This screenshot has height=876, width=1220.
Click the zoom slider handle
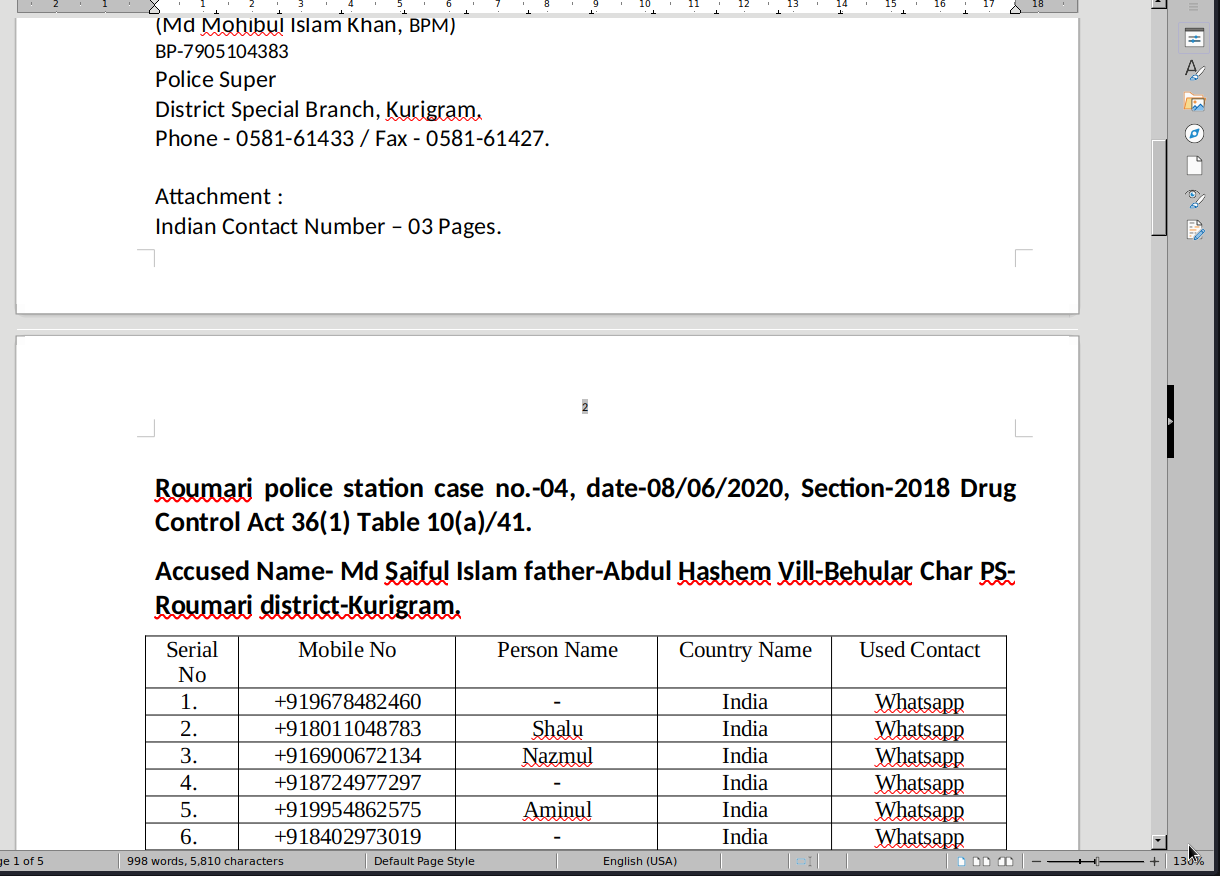click(x=1097, y=861)
